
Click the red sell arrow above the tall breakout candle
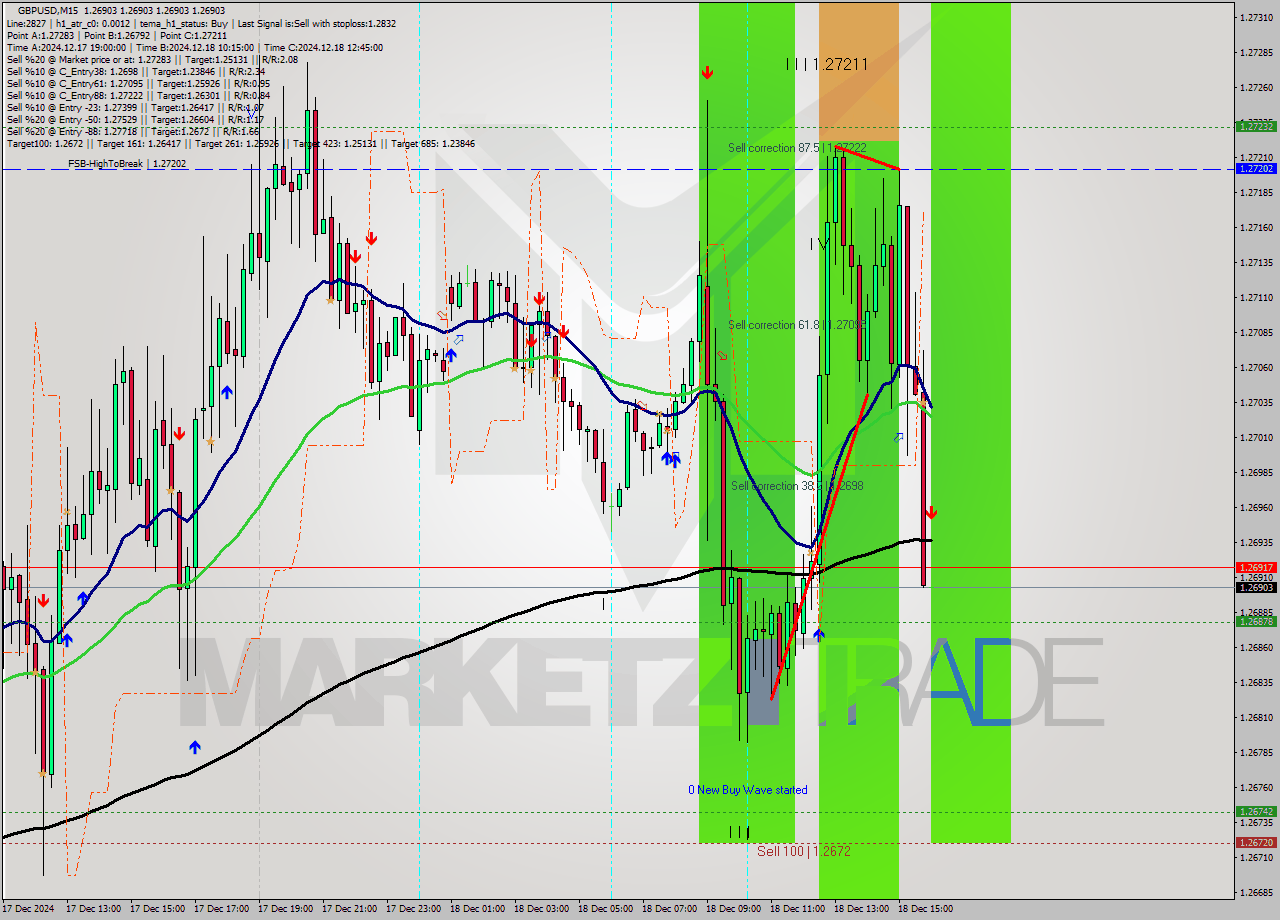(x=708, y=72)
